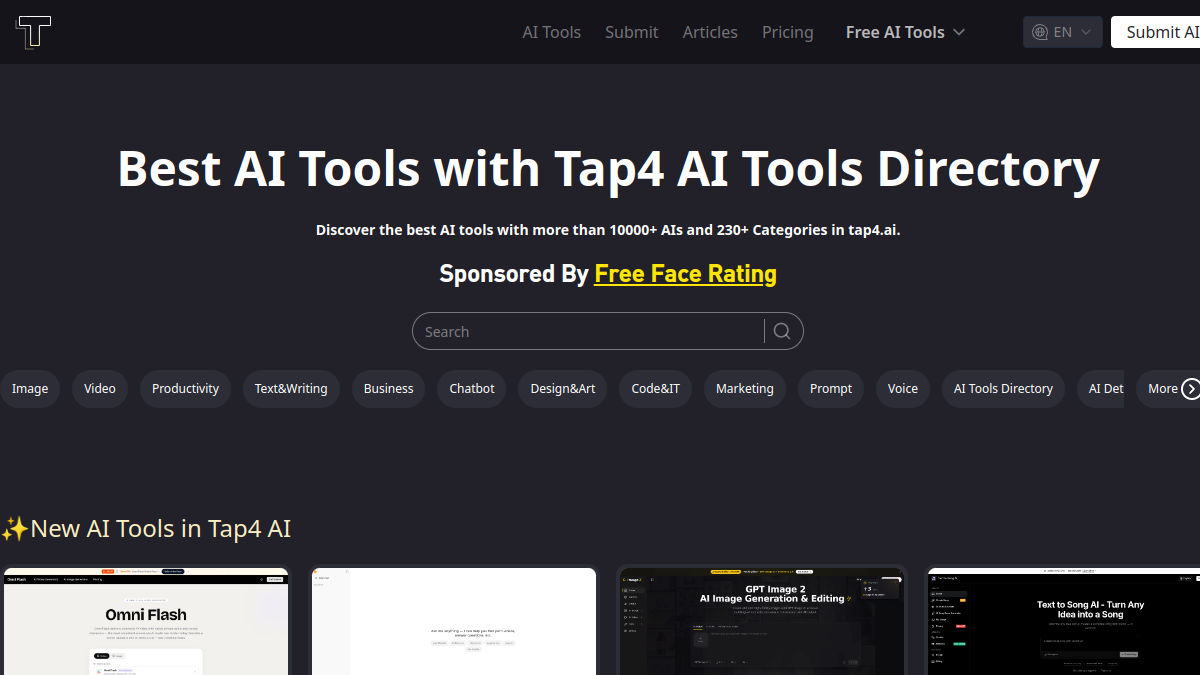The height and width of the screenshot is (675, 1200).
Task: Select the Design&Art category
Action: pos(563,389)
